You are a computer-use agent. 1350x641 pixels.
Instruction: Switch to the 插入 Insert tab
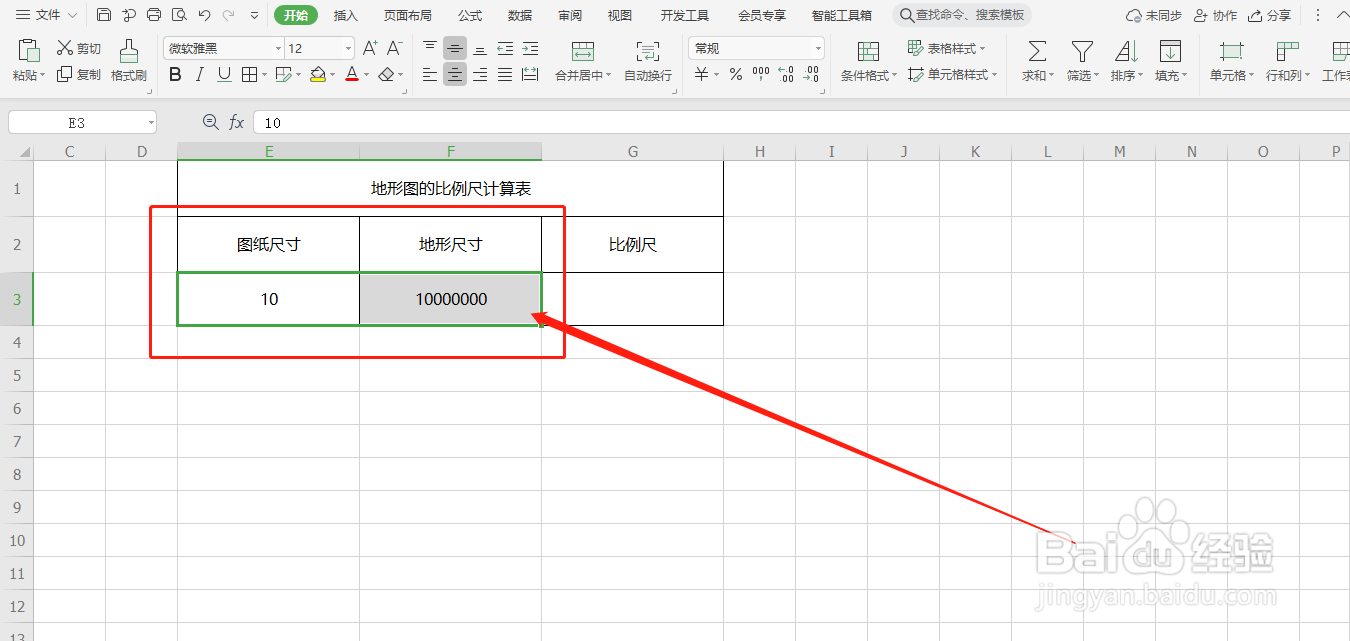346,15
